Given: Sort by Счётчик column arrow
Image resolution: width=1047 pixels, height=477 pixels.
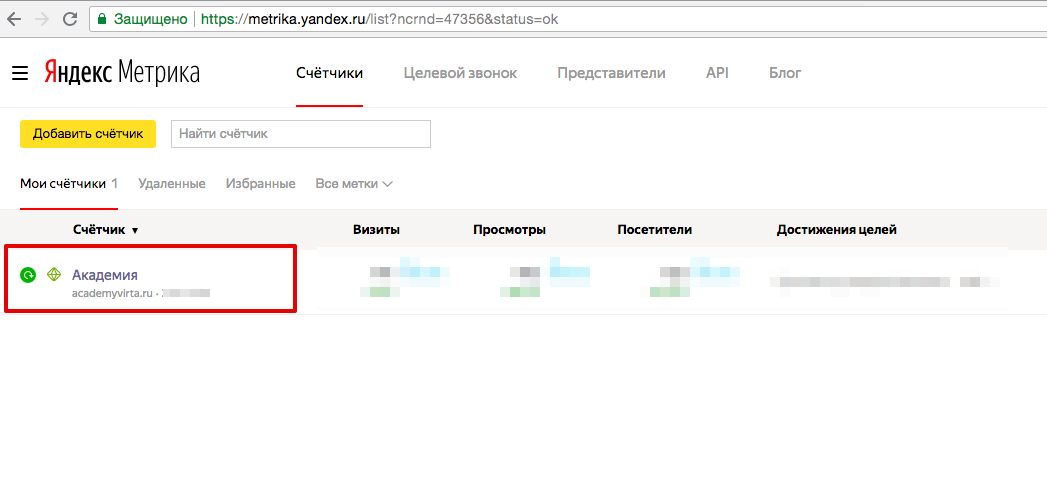Looking at the screenshot, I should (135, 231).
